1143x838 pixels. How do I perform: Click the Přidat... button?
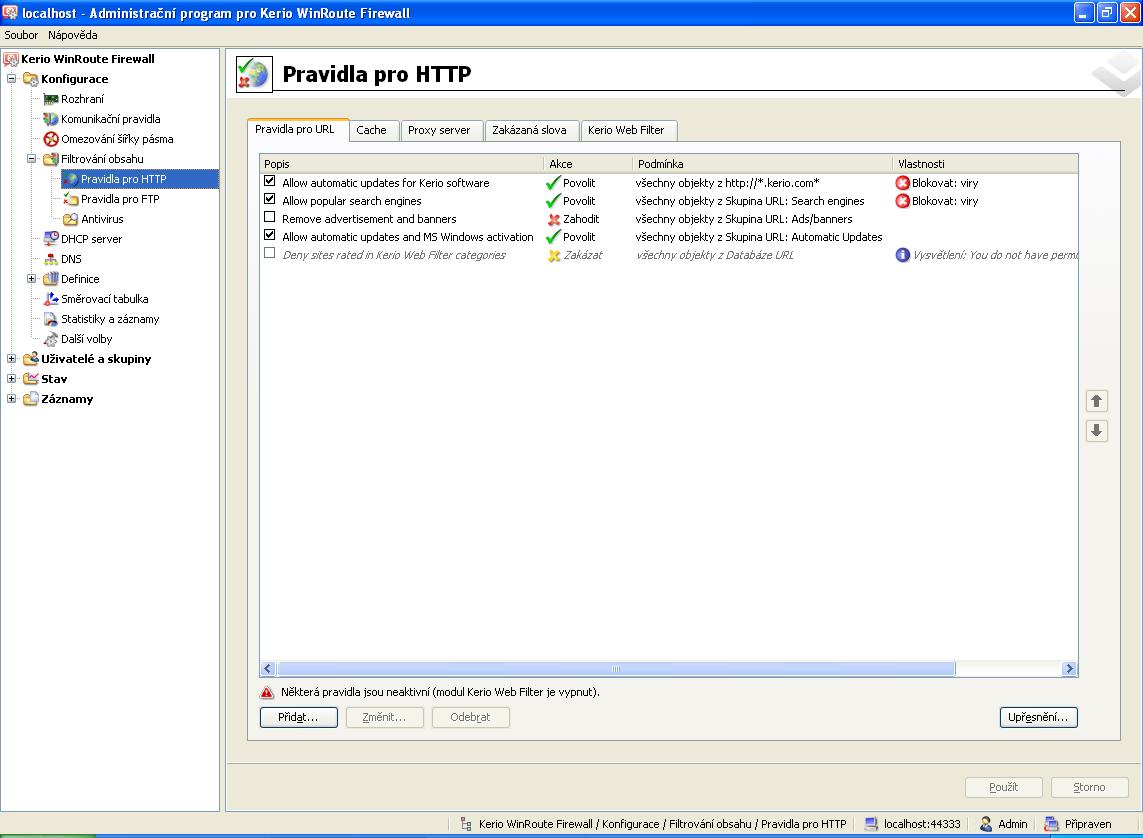click(299, 717)
